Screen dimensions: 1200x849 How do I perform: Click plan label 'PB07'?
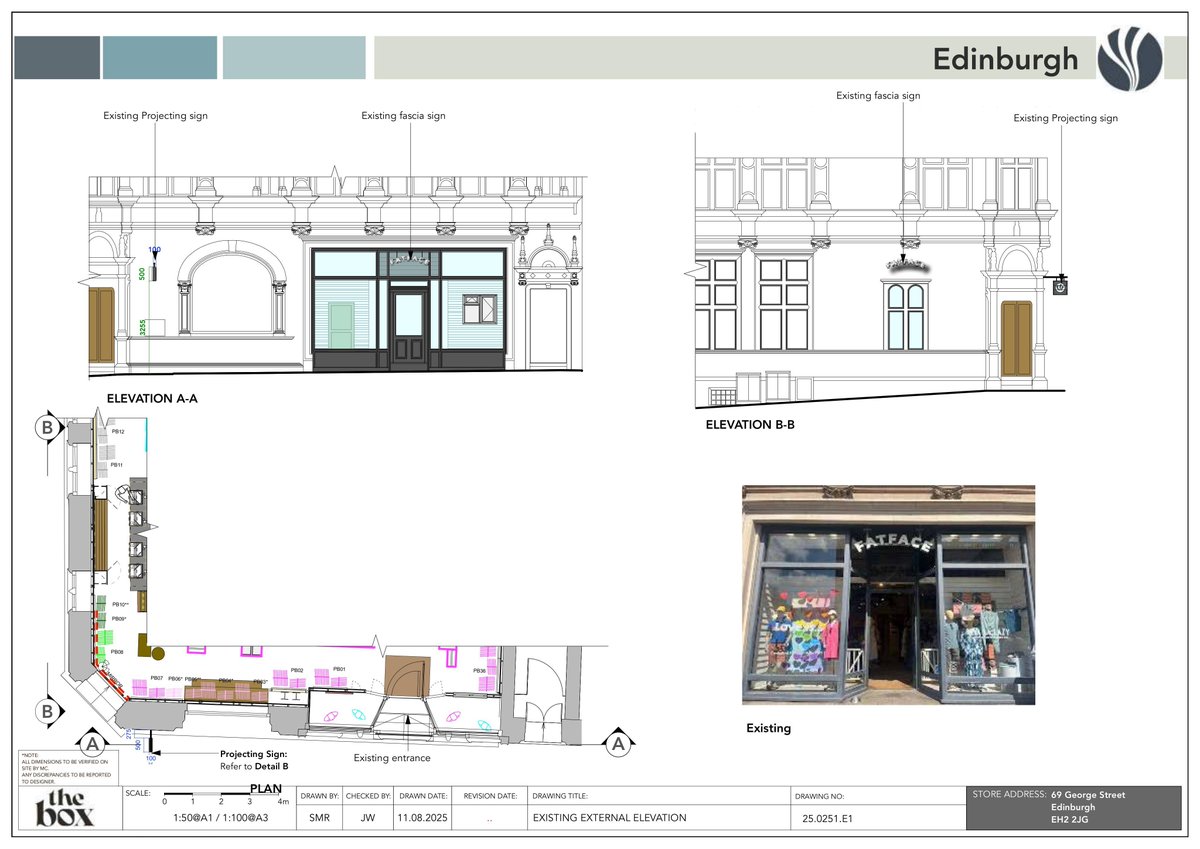click(156, 679)
